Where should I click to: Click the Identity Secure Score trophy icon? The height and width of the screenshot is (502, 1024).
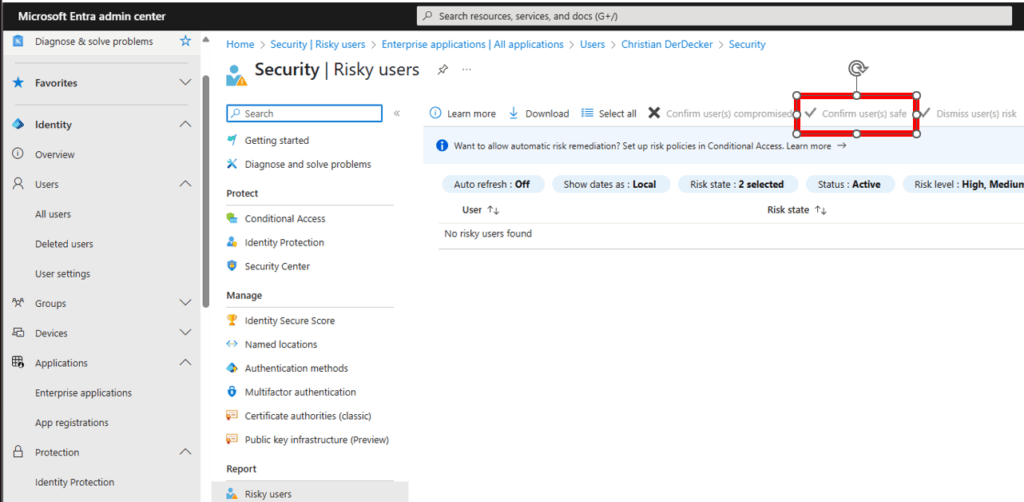[232, 321]
